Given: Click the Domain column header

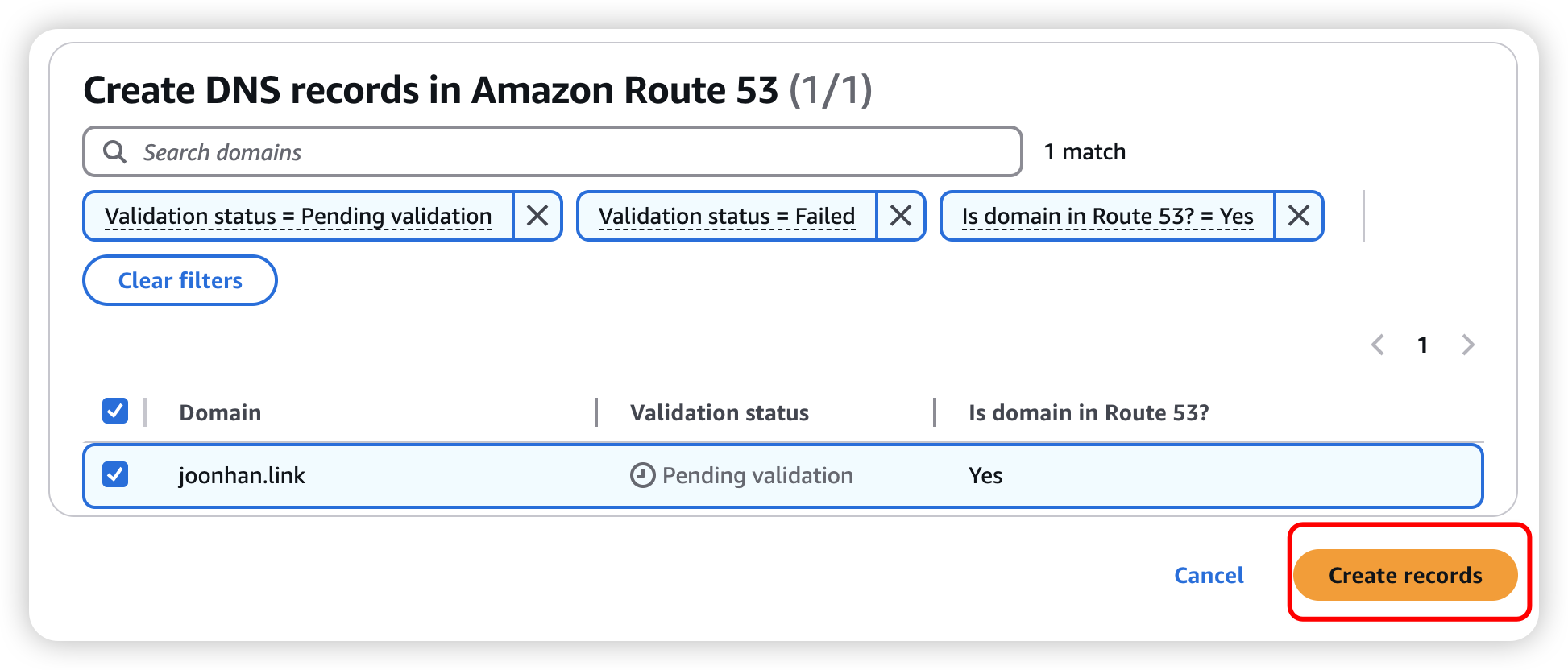Looking at the screenshot, I should pyautogui.click(x=220, y=412).
